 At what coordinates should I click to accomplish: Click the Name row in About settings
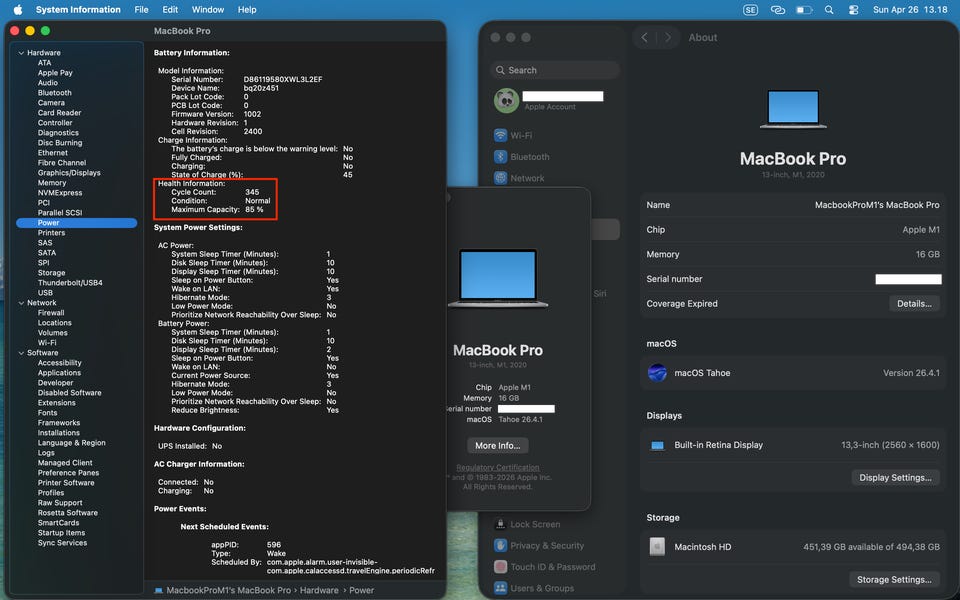coord(792,205)
